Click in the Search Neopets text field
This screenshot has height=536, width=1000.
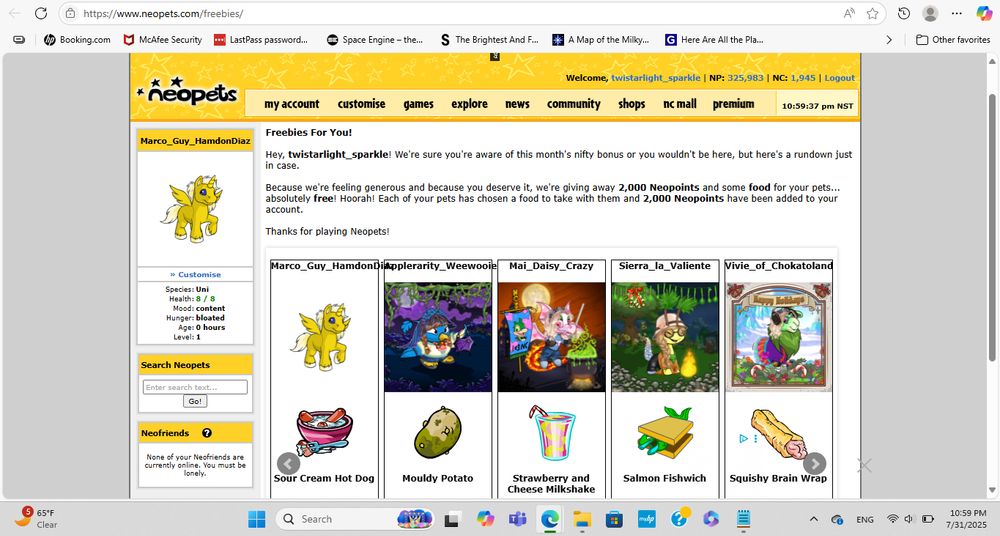click(195, 387)
